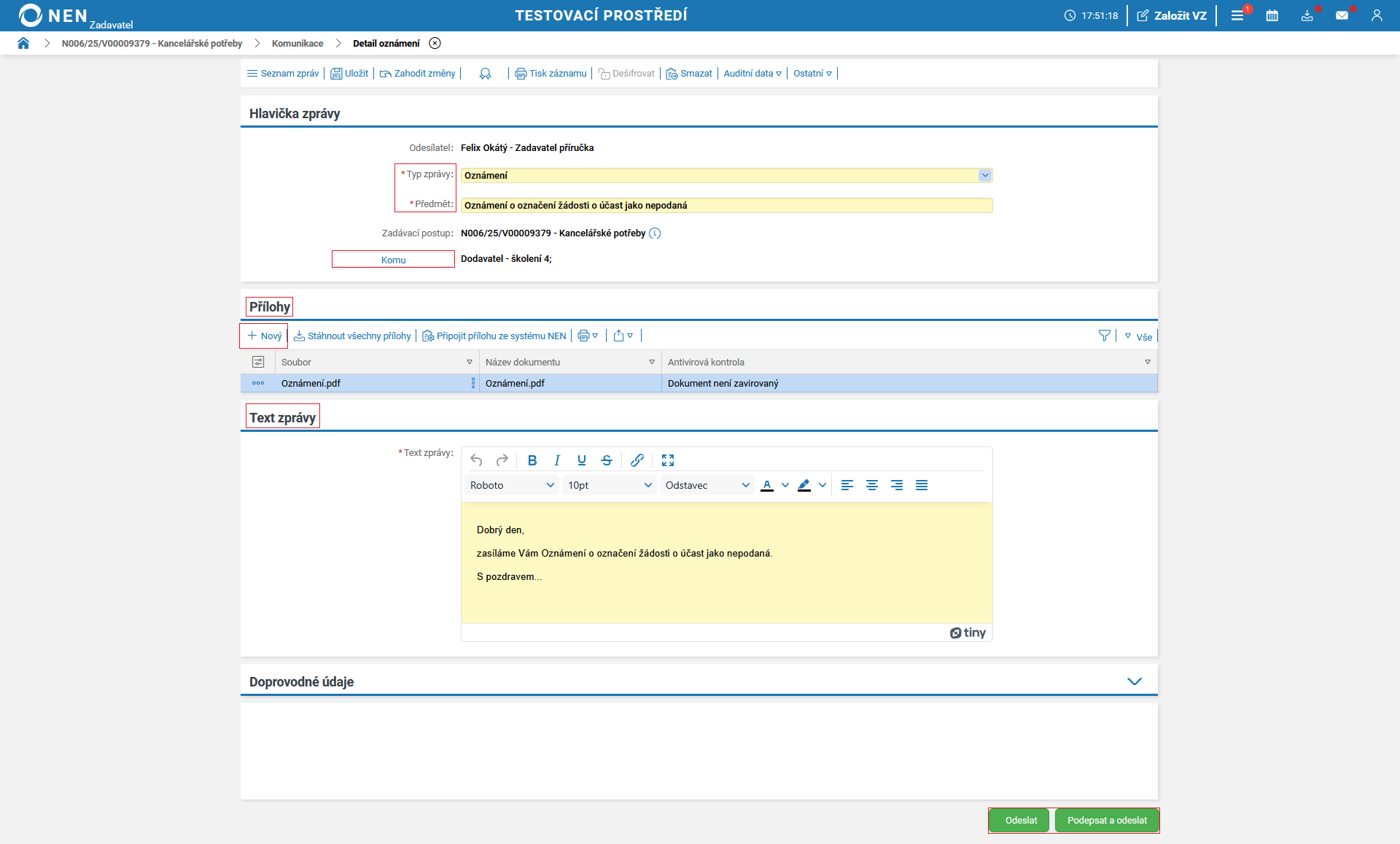1400x844 pixels.
Task: Click into the Předmět input field
Action: coord(726,205)
